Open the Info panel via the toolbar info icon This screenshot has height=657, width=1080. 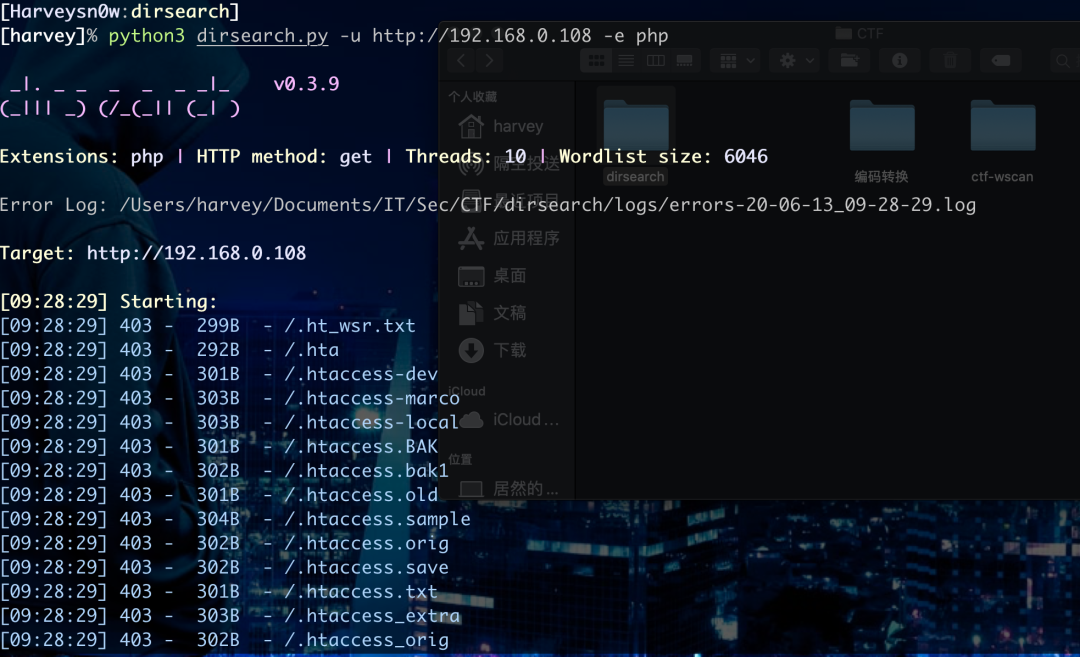pyautogui.click(x=899, y=60)
